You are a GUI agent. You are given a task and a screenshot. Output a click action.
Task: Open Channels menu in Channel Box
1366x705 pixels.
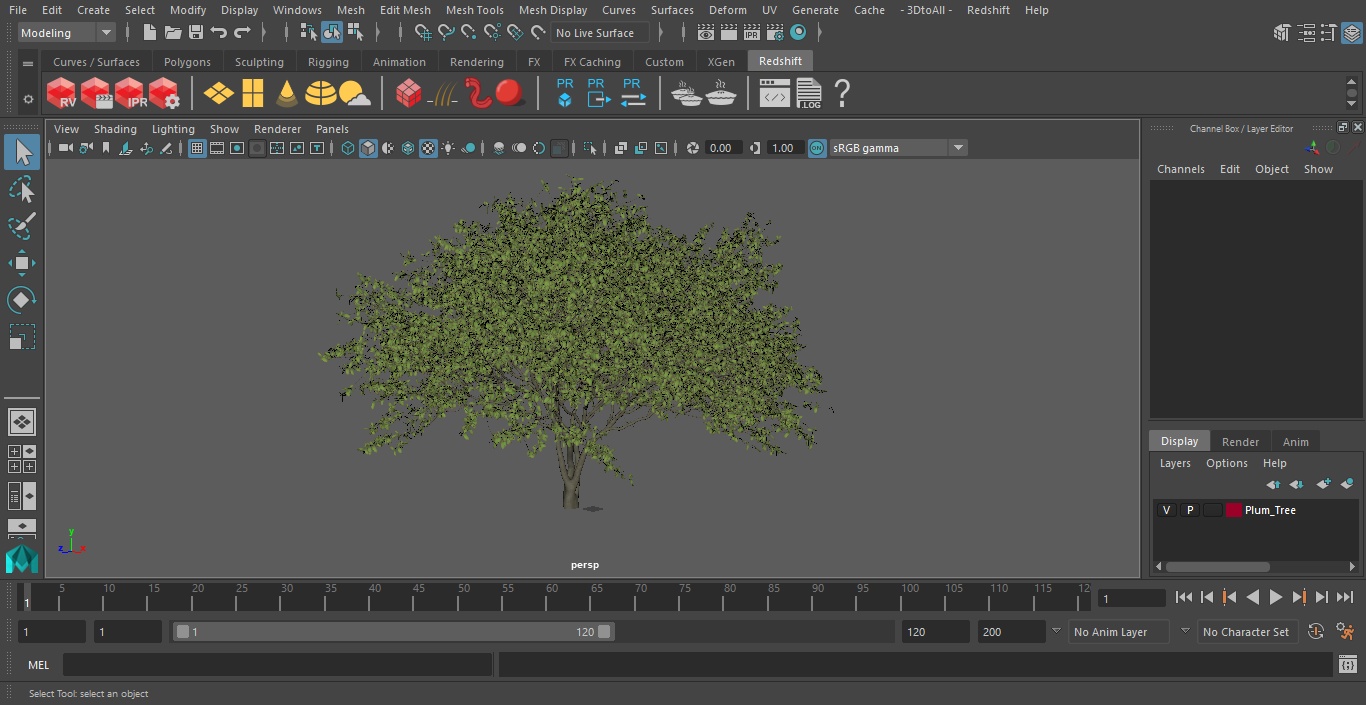click(1180, 169)
